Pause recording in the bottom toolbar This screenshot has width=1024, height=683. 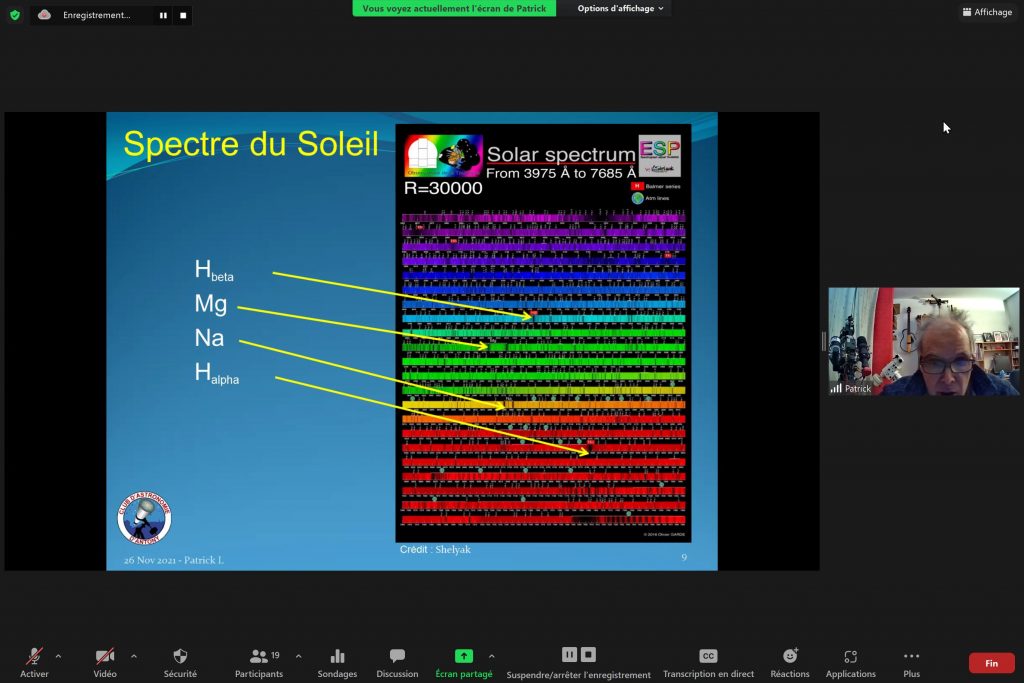[x=569, y=654]
